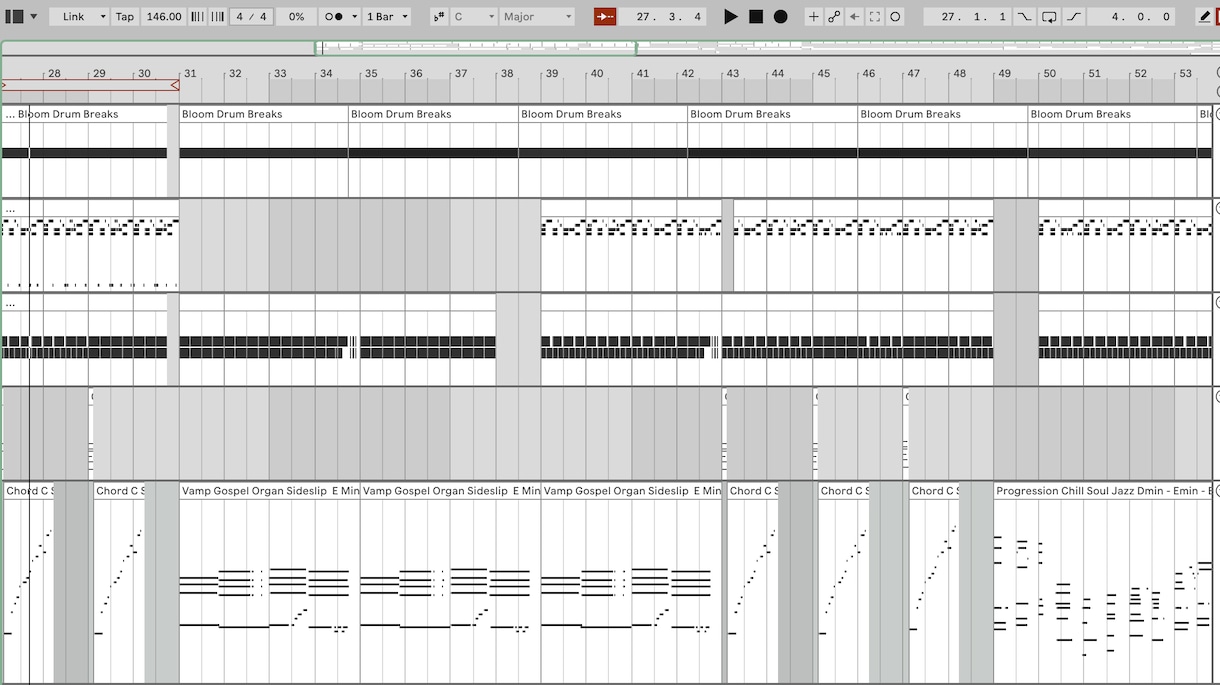
Task: Select Bloom Drum Breaks clip at bar 31
Action: pos(264,114)
